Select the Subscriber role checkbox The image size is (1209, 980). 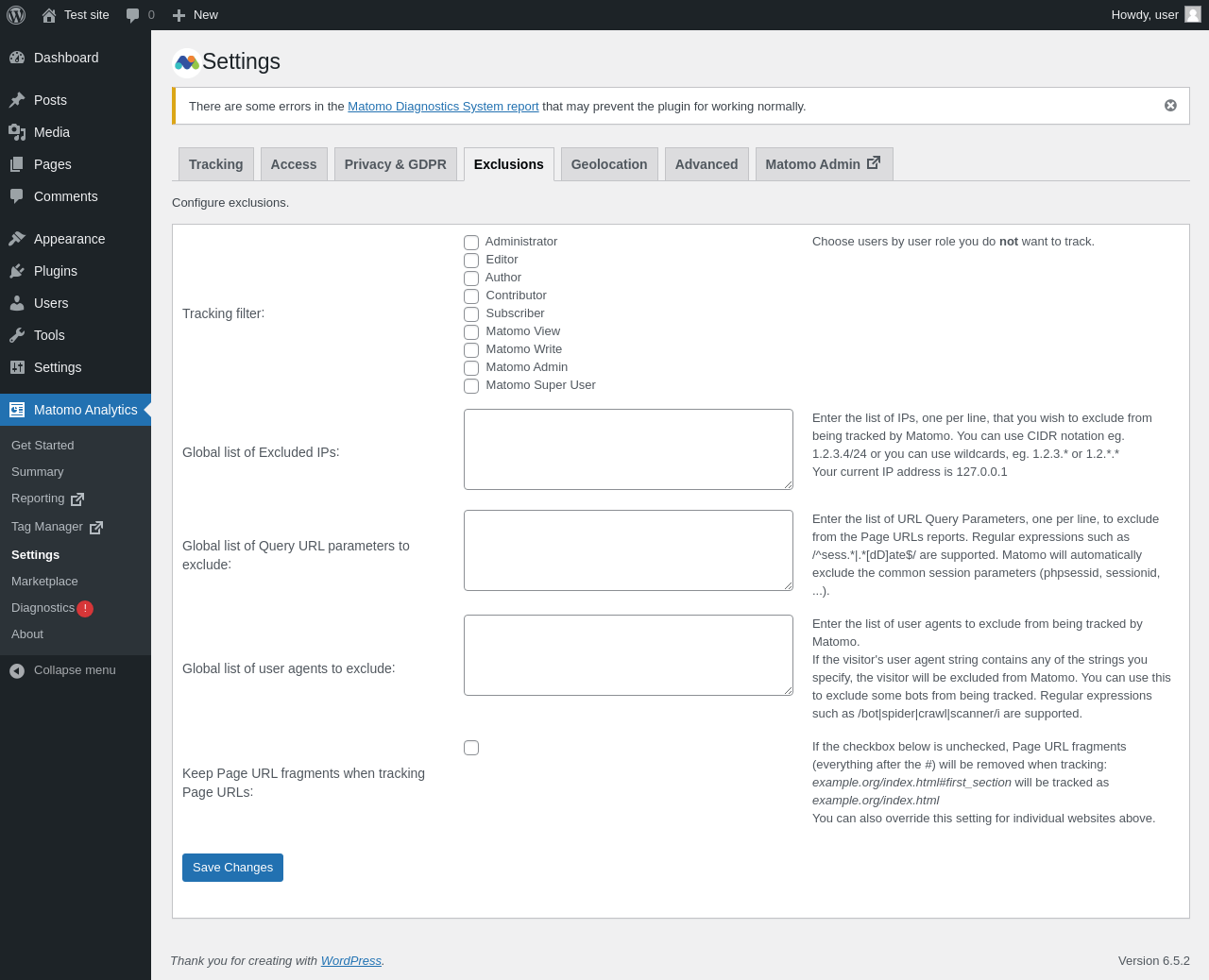tap(471, 314)
